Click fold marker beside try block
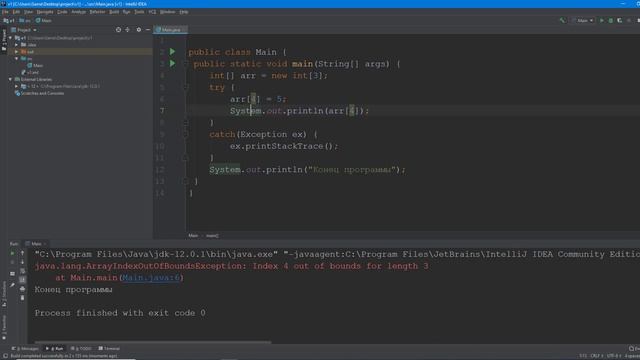Viewport: 640px width, 360px height. point(186,87)
